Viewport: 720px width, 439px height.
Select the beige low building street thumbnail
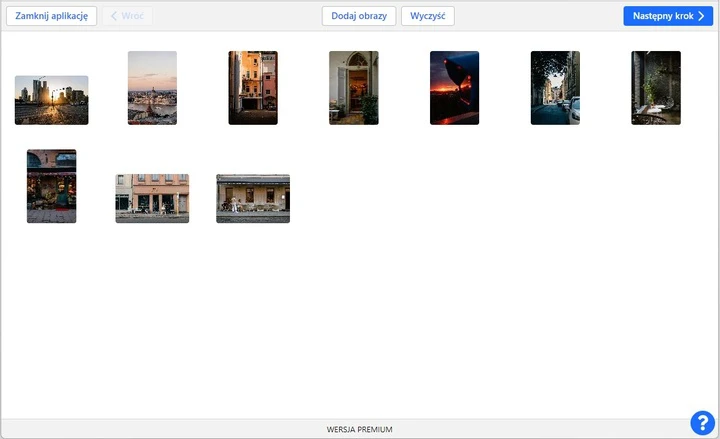[x=253, y=198]
